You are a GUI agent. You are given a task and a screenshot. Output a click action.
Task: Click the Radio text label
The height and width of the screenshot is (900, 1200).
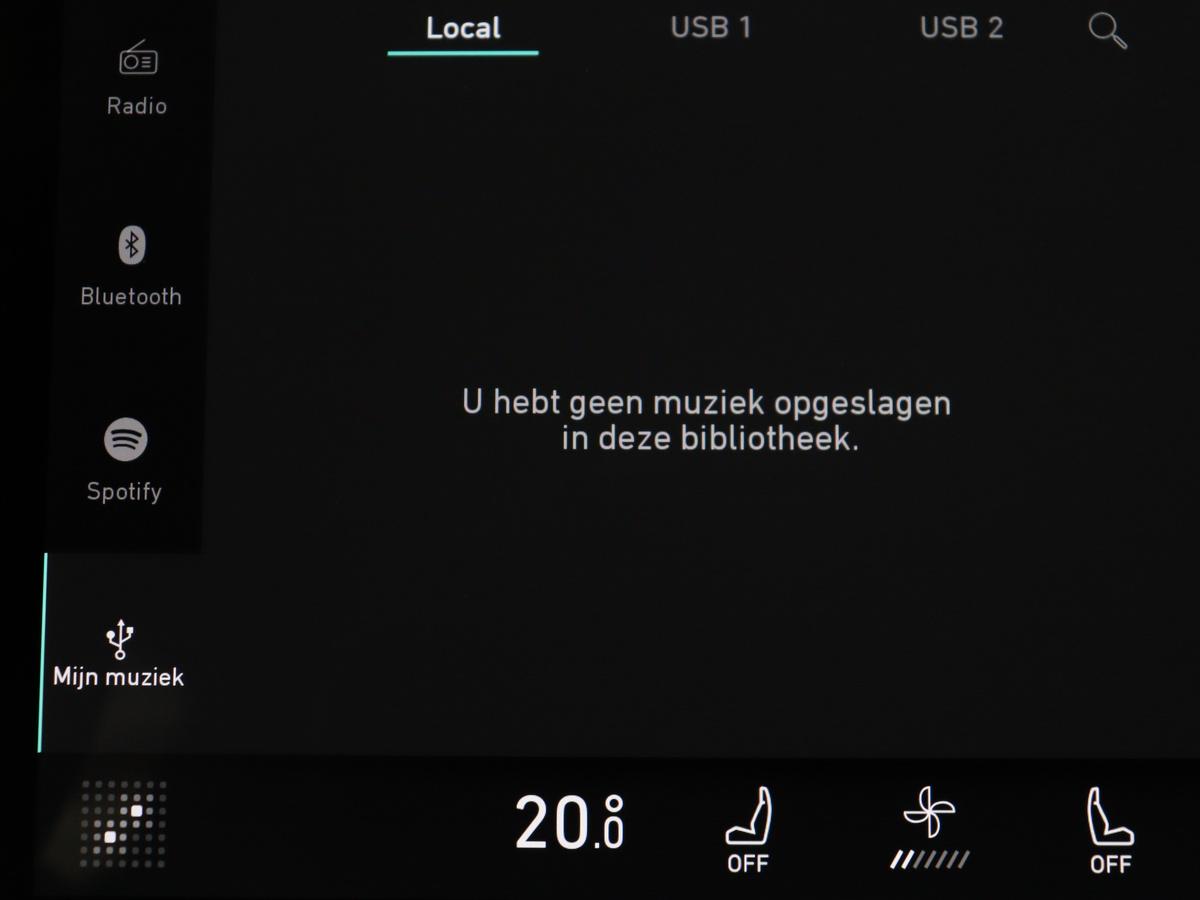click(x=137, y=105)
